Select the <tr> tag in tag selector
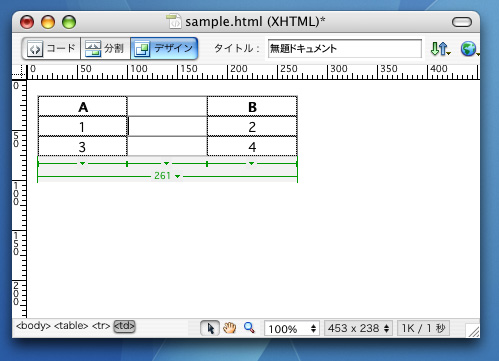499x361 pixels. coord(101,326)
